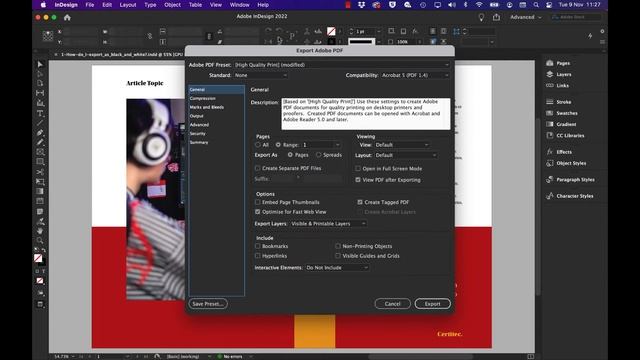Image resolution: width=640 pixels, height=360 pixels.
Task: Open the Object menu
Action: tap(172, 5)
